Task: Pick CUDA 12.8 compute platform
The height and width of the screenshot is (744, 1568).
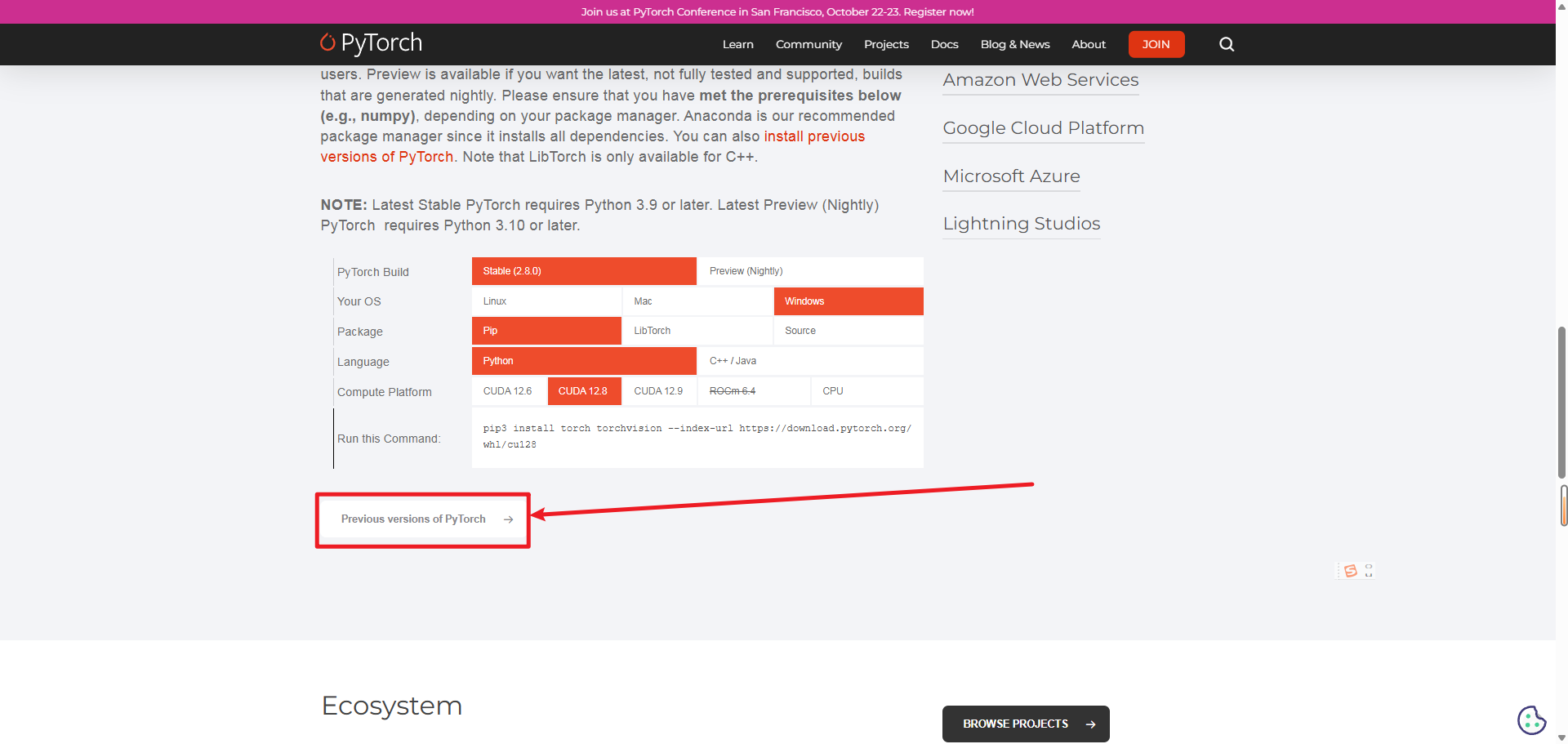Action: [x=584, y=391]
